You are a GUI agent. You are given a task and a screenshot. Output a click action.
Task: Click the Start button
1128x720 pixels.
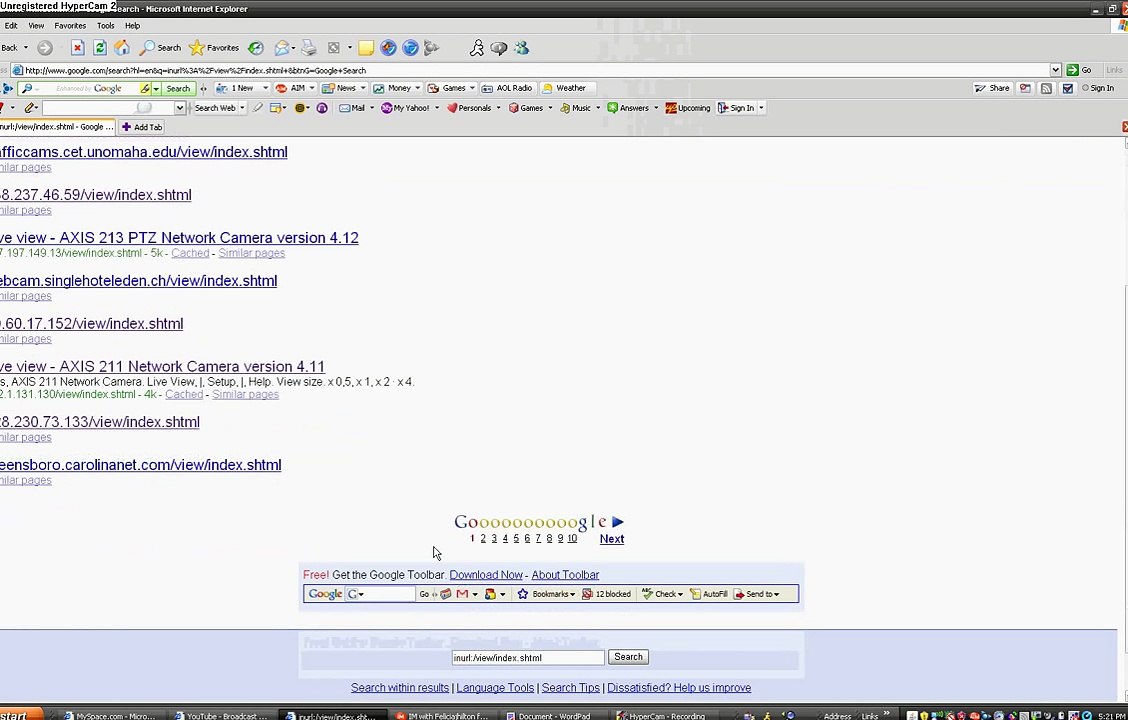22,716
